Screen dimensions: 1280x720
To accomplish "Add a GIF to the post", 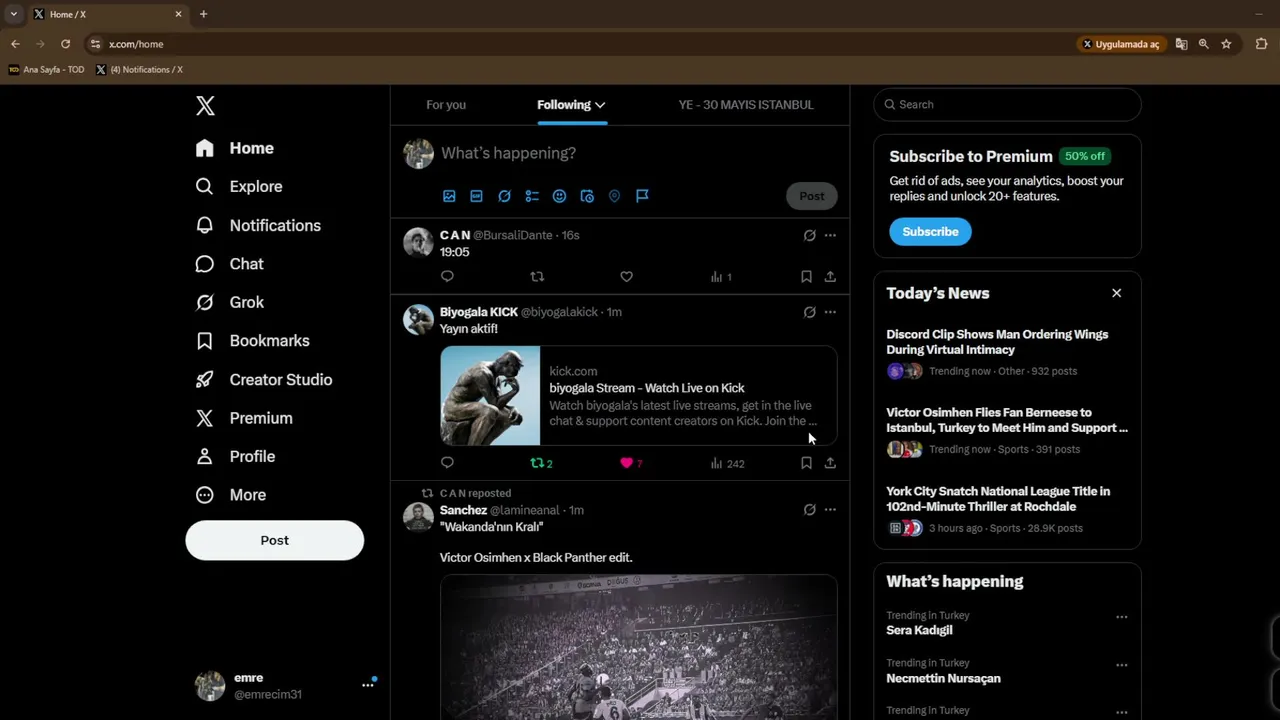I will (477, 196).
